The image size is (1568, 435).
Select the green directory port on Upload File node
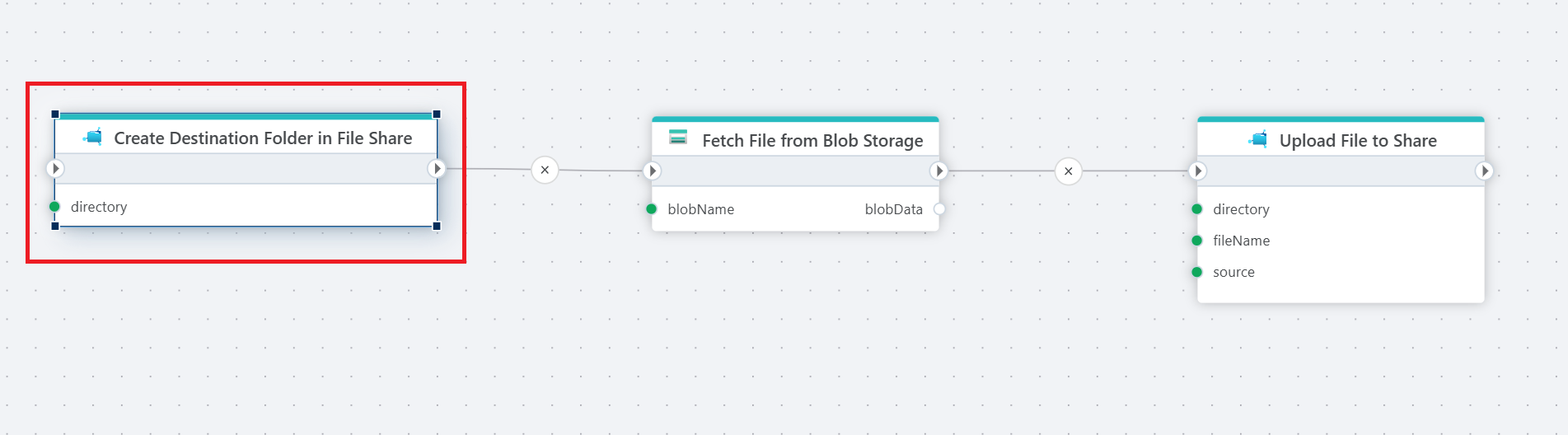coord(1197,209)
